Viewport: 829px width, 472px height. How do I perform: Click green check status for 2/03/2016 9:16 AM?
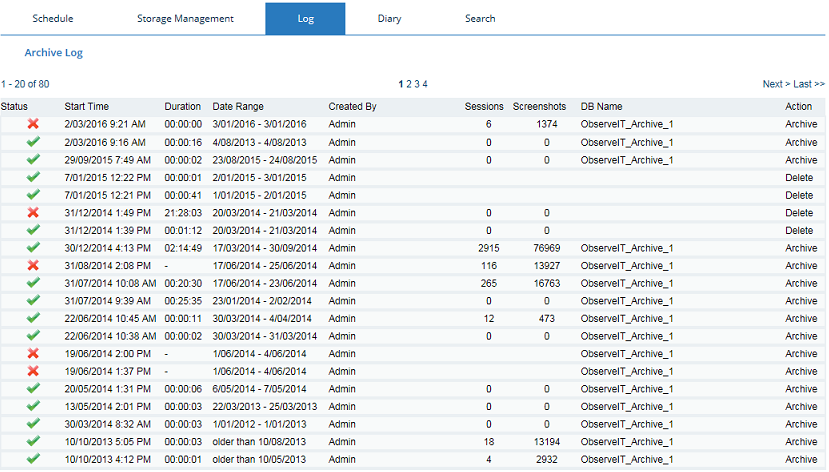pyautogui.click(x=33, y=142)
